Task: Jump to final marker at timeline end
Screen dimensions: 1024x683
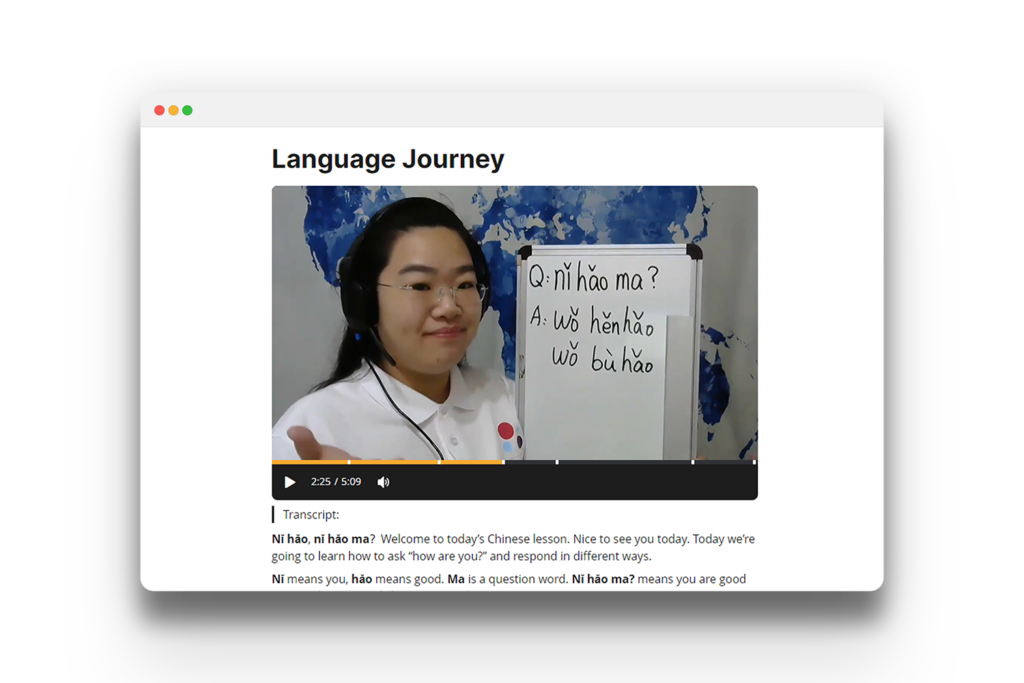Action: (754, 462)
